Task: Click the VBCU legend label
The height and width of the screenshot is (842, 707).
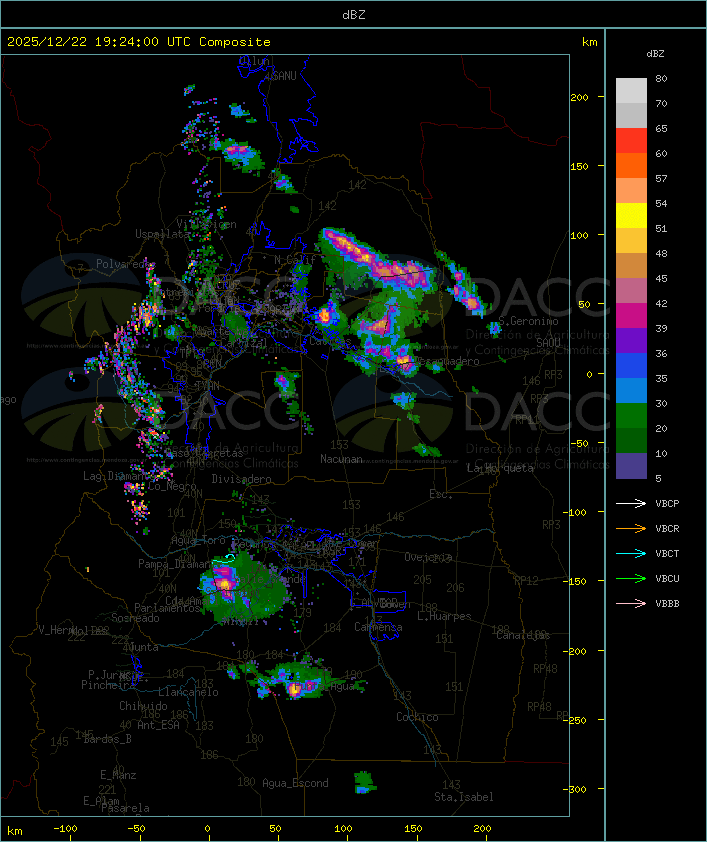Action: coord(667,578)
